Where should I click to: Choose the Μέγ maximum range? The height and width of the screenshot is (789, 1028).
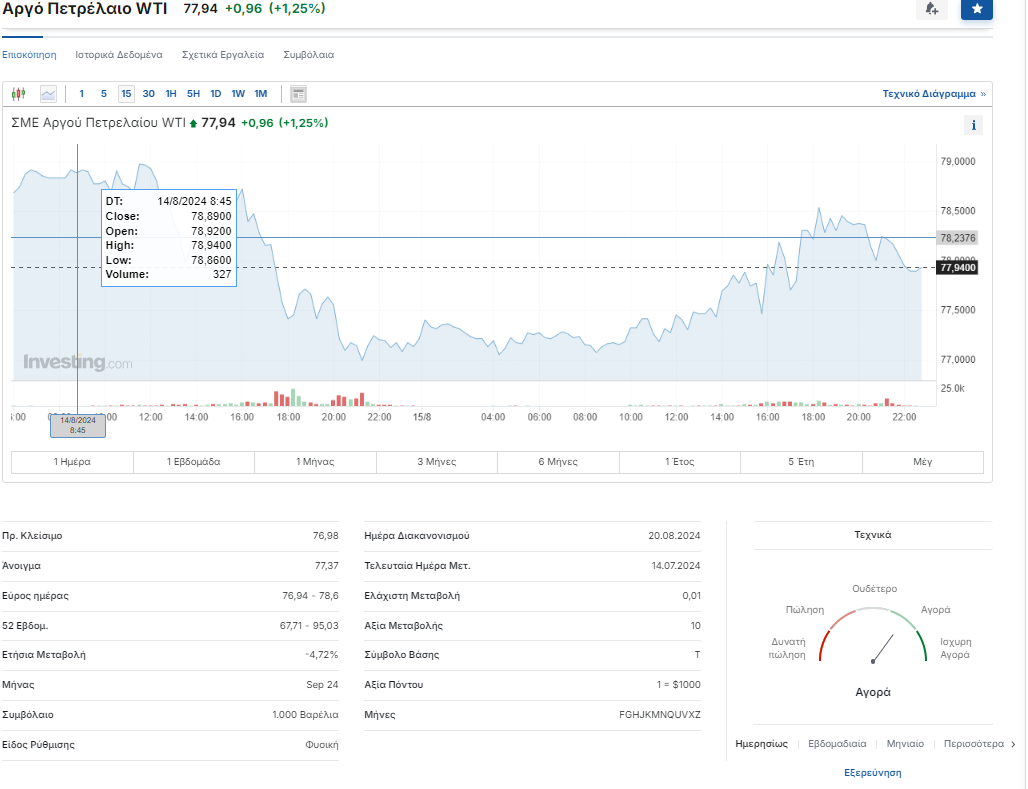pyautogui.click(x=922, y=462)
